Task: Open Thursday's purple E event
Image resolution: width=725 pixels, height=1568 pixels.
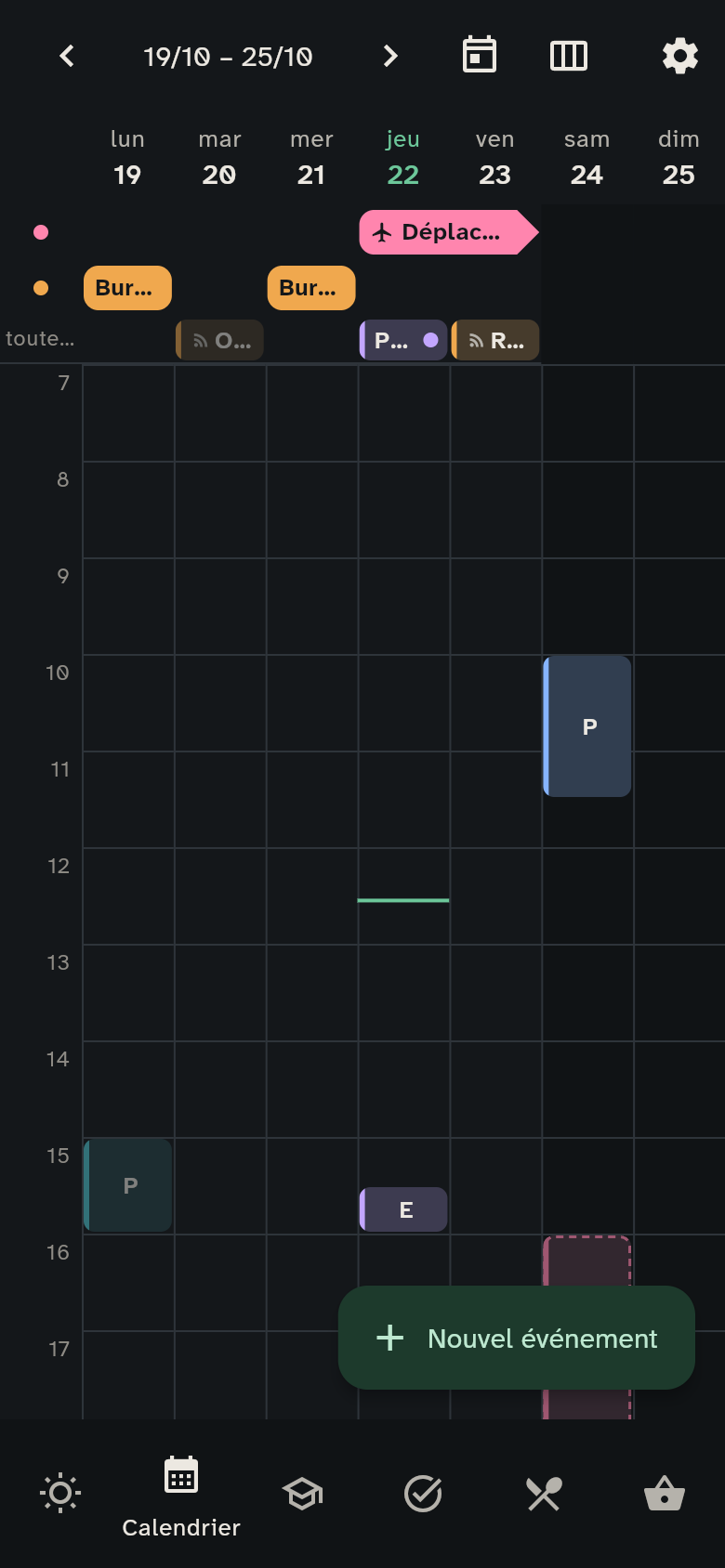Action: click(403, 1209)
